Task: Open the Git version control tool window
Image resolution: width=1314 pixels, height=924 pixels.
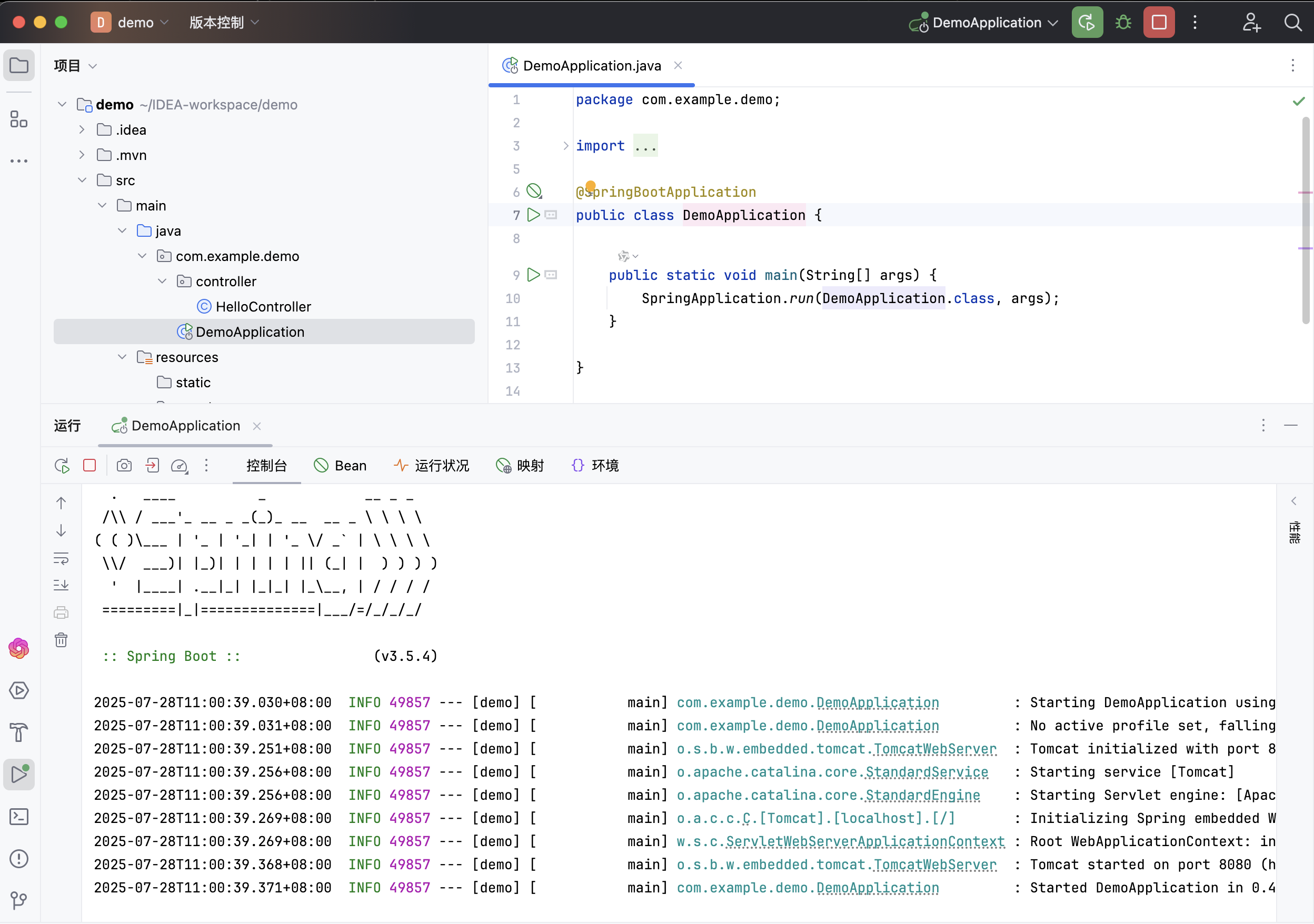Action: coord(19,900)
